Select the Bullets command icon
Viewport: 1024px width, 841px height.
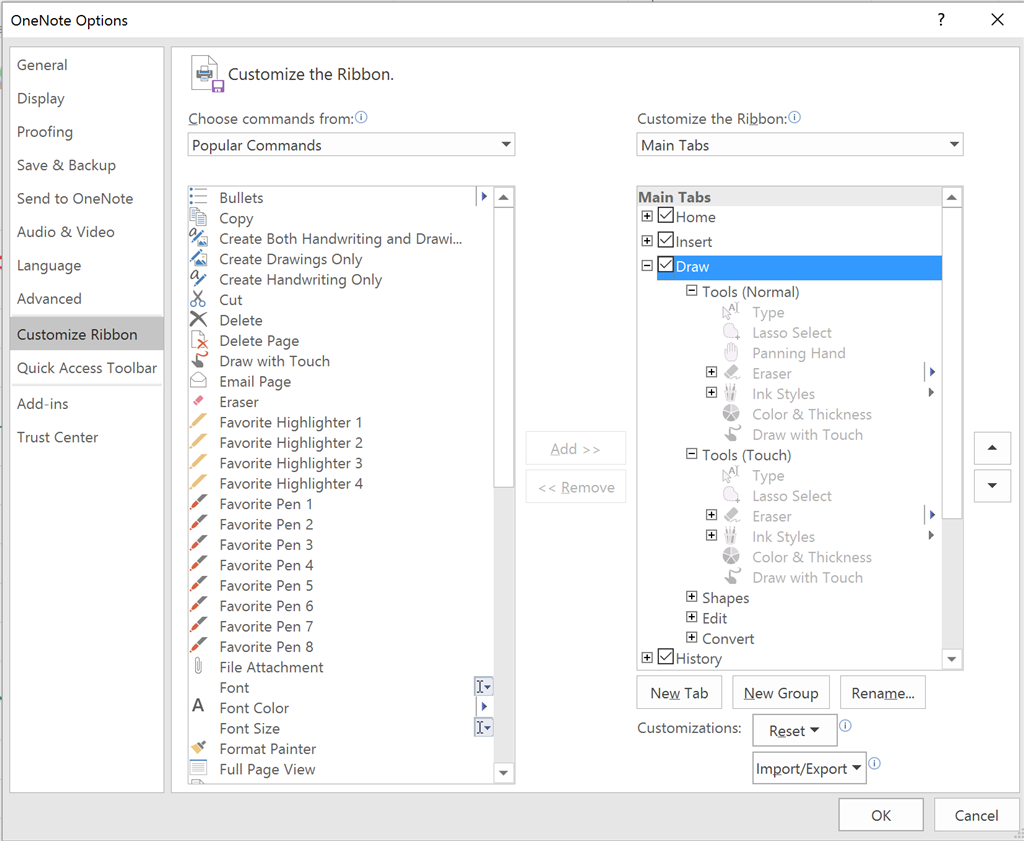[x=199, y=197]
